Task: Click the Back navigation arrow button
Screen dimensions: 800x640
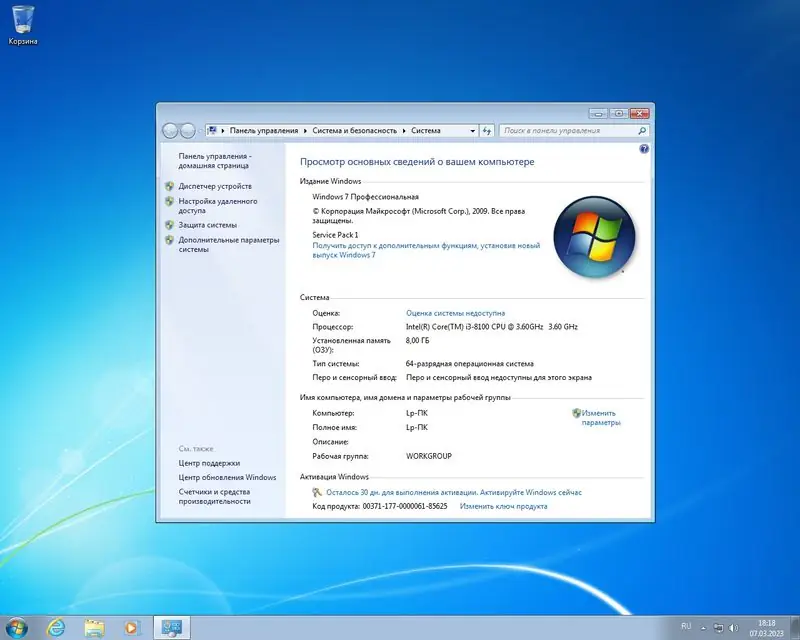Action: click(x=170, y=131)
